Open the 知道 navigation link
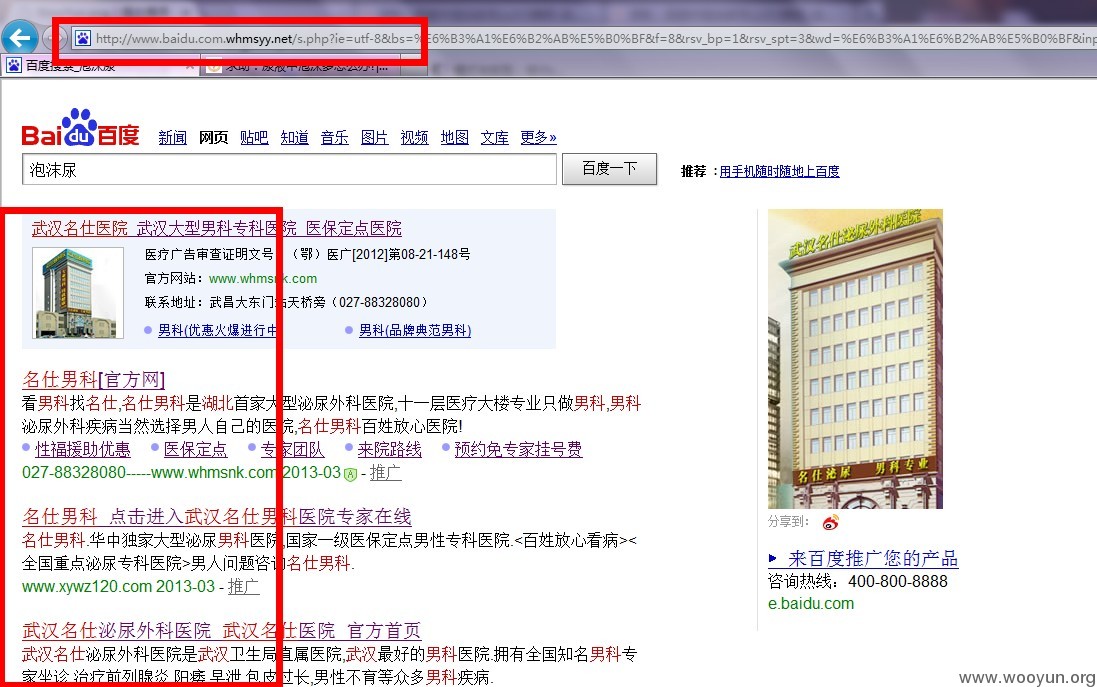The height and width of the screenshot is (687, 1097). [x=295, y=137]
